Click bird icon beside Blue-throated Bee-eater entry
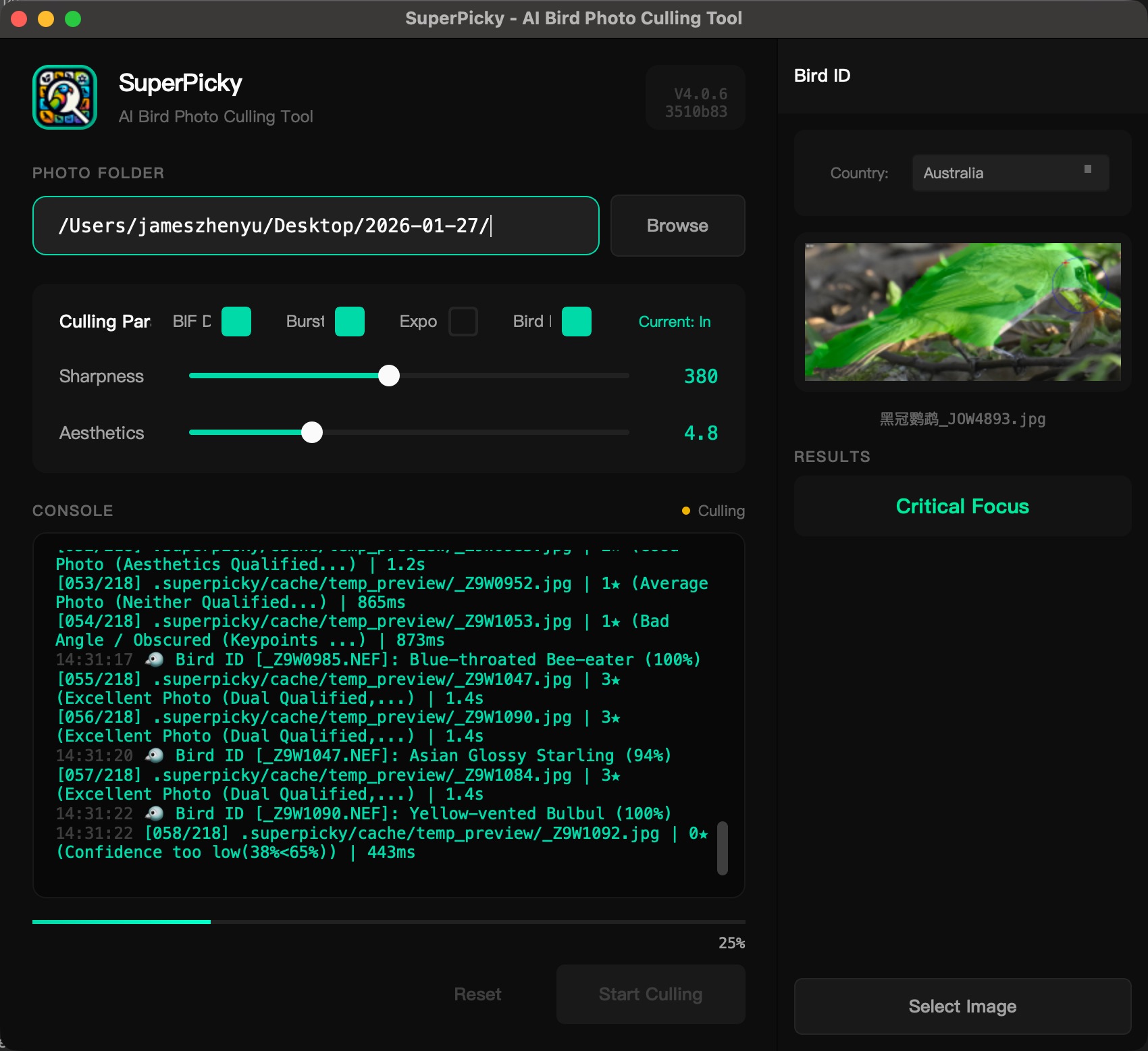The image size is (1148, 1051). [x=155, y=659]
